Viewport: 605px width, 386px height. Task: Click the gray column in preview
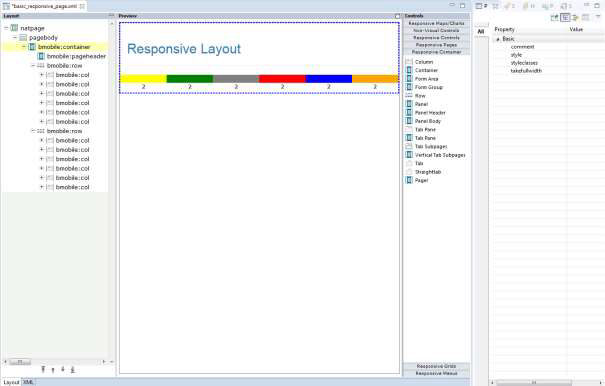(236, 79)
